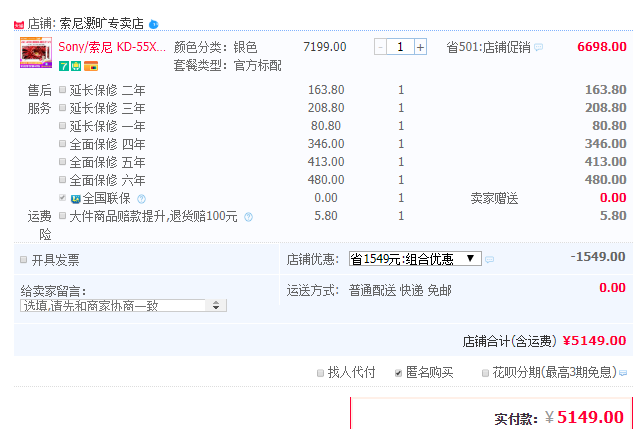Screen dimensions: 637x429
Task: Click the quantity input field showing 1
Action: [400, 47]
